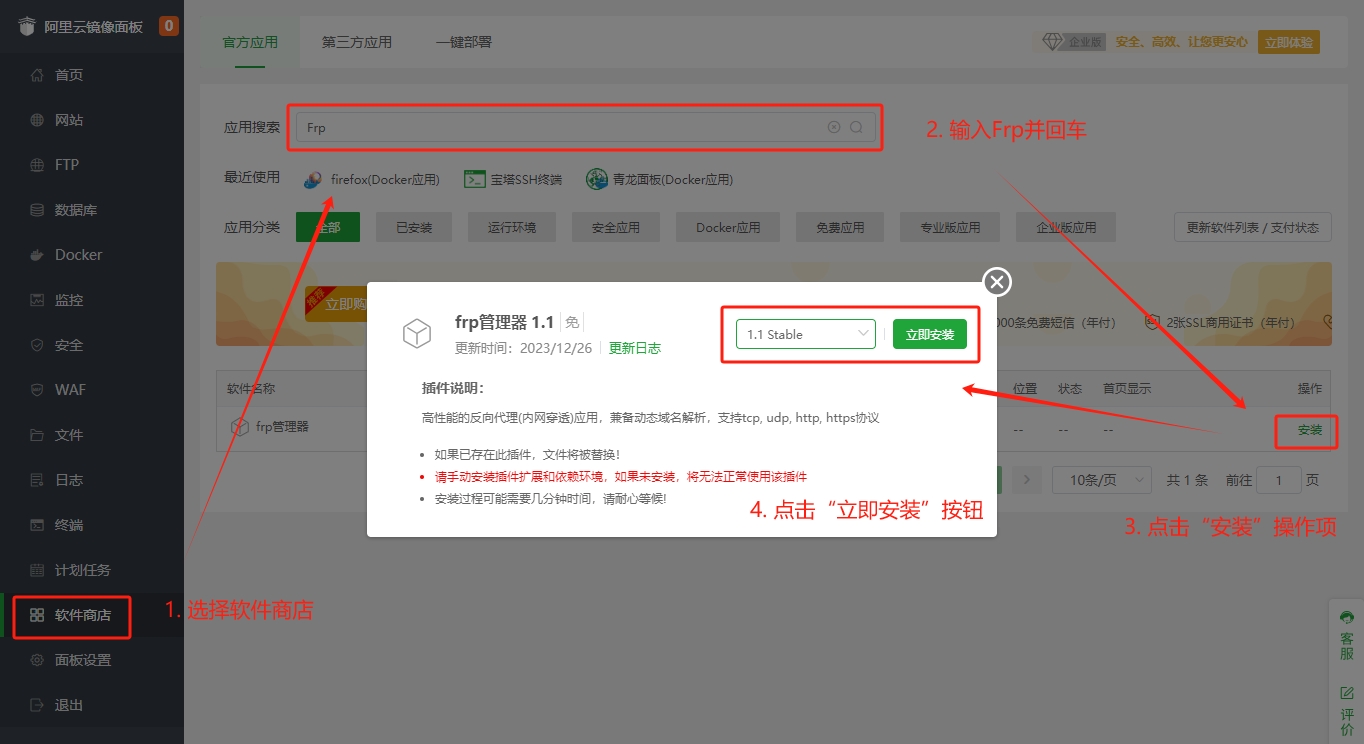Filter apps by 已安装 category
The image size is (1364, 744).
[414, 227]
